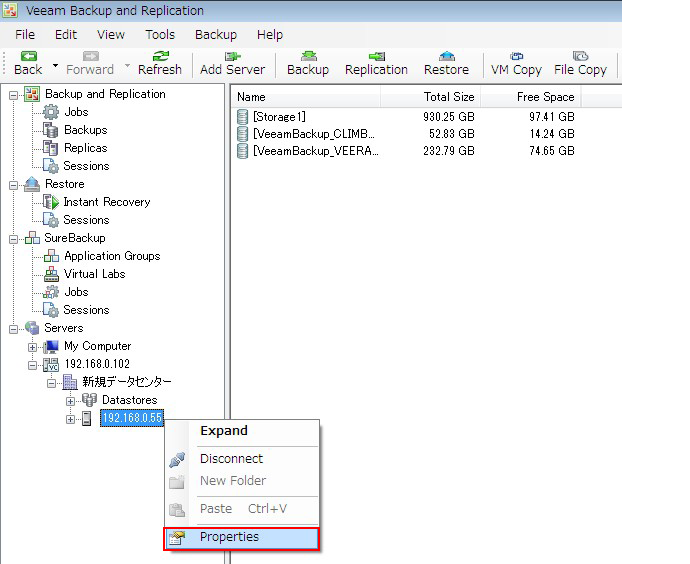
Task: Select the Servers tree item
Action: [64, 328]
